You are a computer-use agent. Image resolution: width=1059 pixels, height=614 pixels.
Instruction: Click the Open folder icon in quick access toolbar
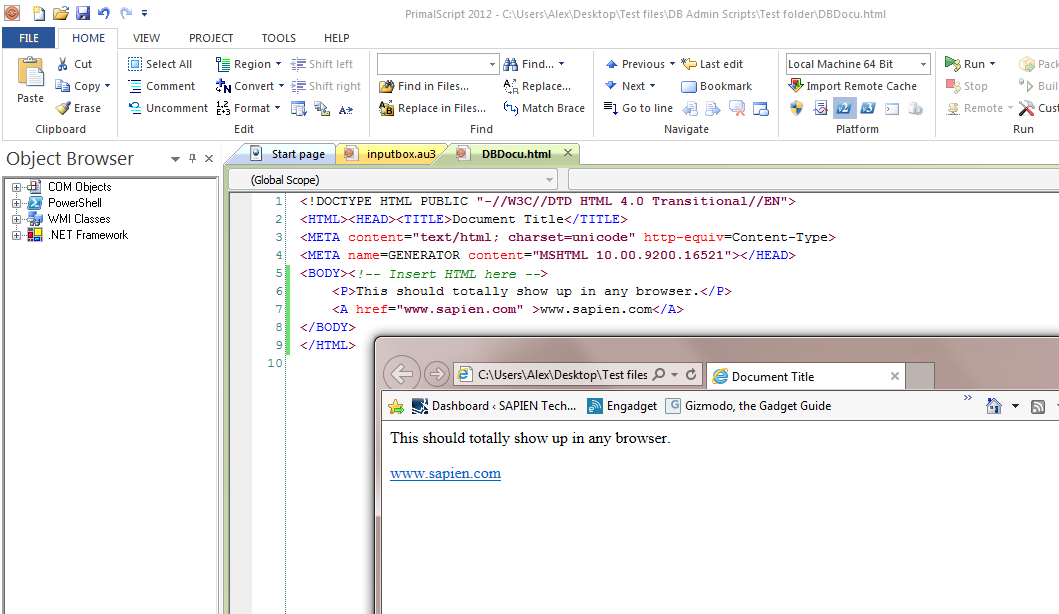tap(61, 13)
